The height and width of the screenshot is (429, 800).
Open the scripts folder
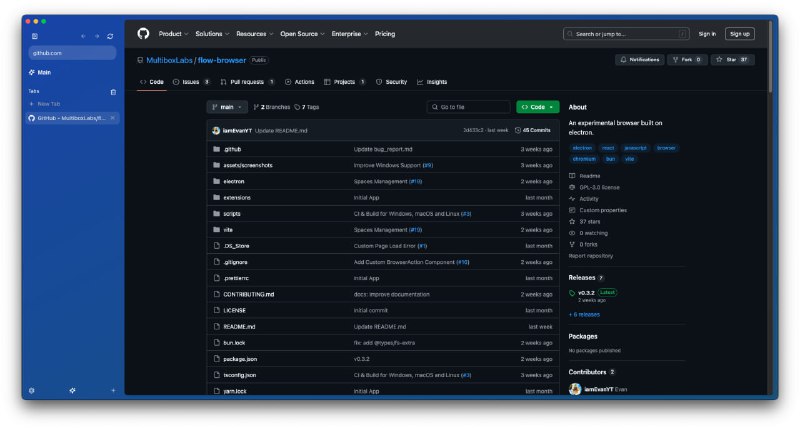232,214
